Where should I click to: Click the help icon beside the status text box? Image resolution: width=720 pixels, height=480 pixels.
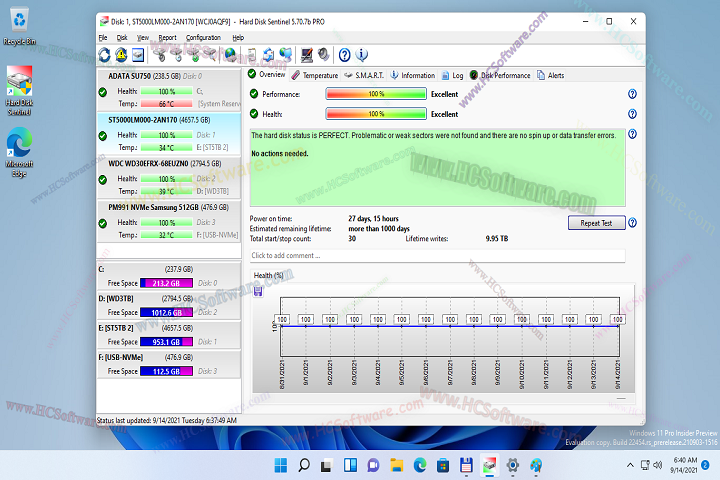(x=632, y=134)
